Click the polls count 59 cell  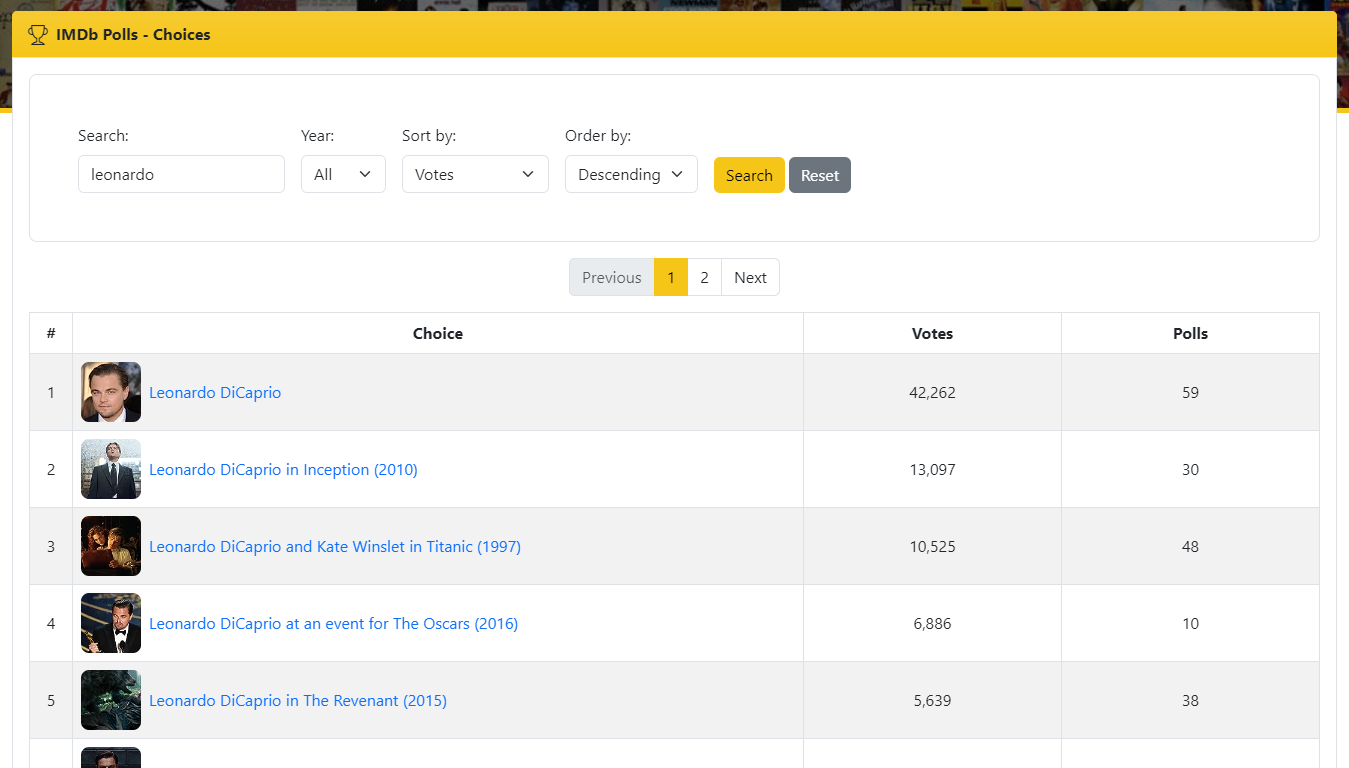(1190, 392)
